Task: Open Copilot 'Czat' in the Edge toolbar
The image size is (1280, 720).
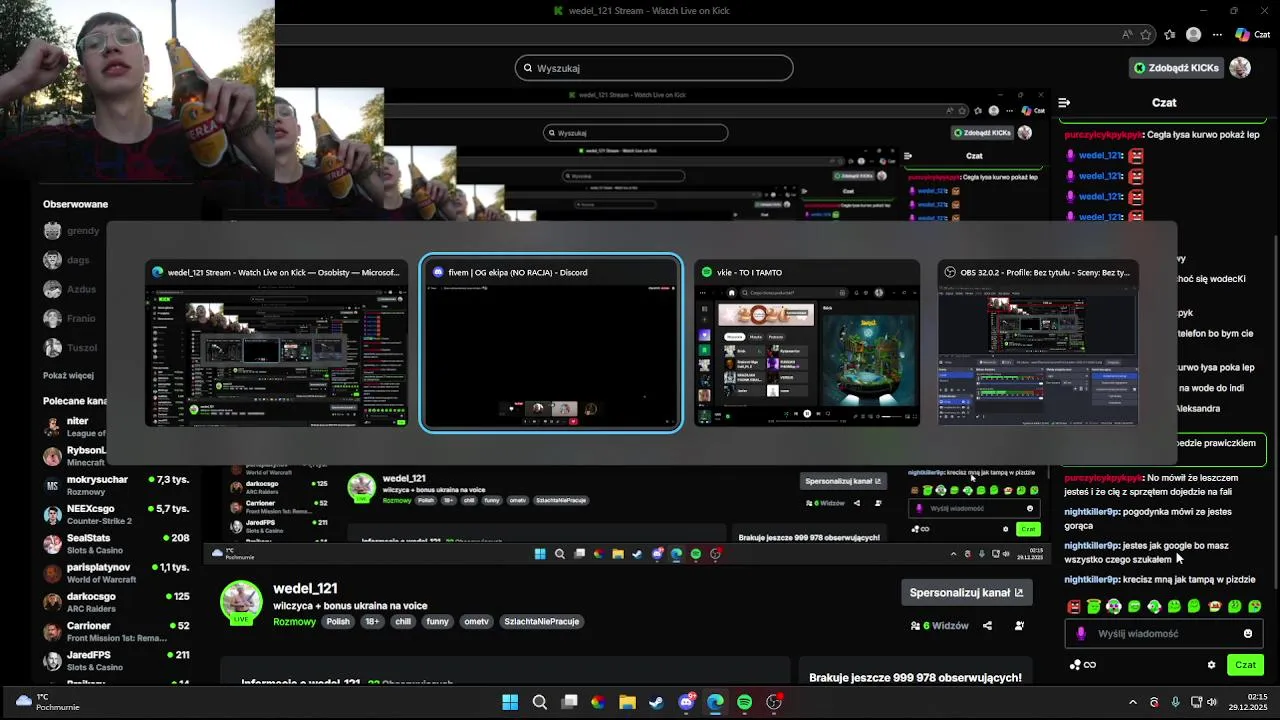Action: point(1252,34)
